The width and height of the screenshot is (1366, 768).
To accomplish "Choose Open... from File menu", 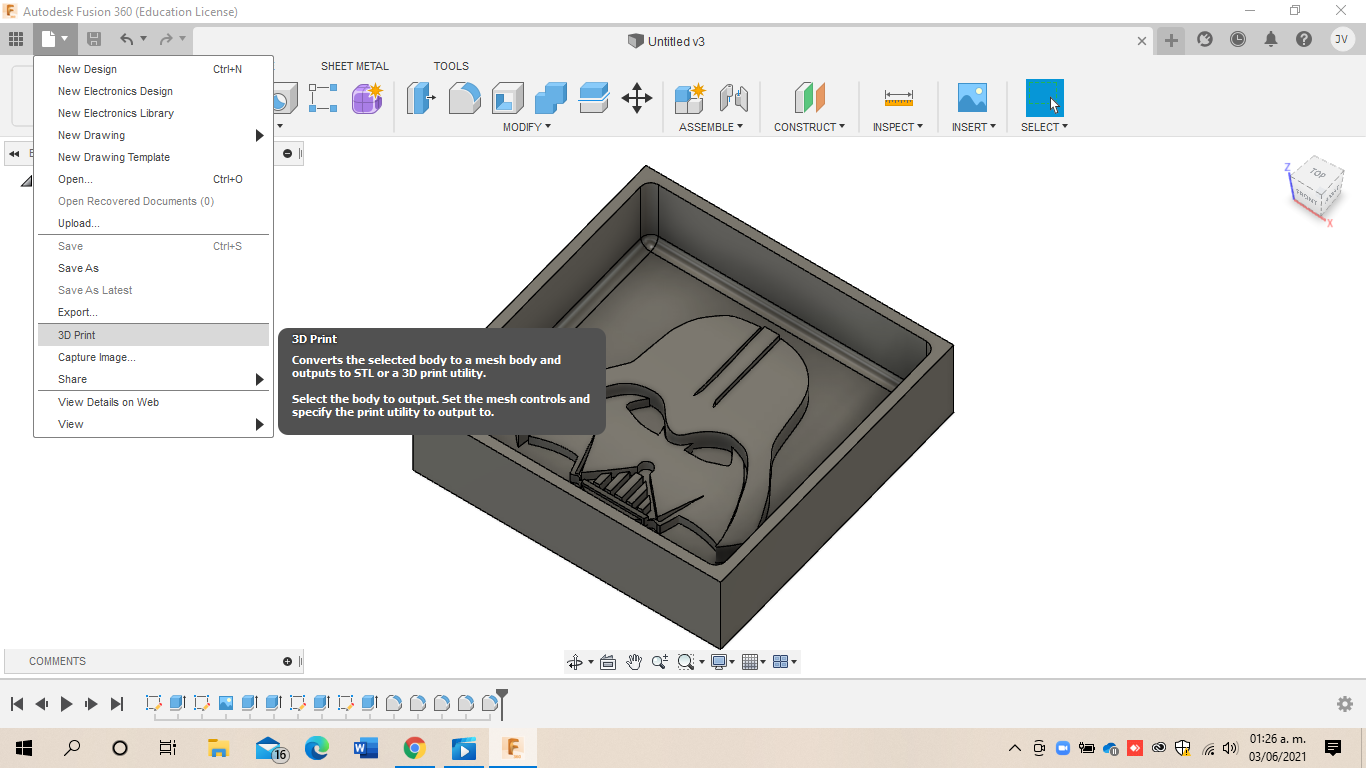I will 153,179.
